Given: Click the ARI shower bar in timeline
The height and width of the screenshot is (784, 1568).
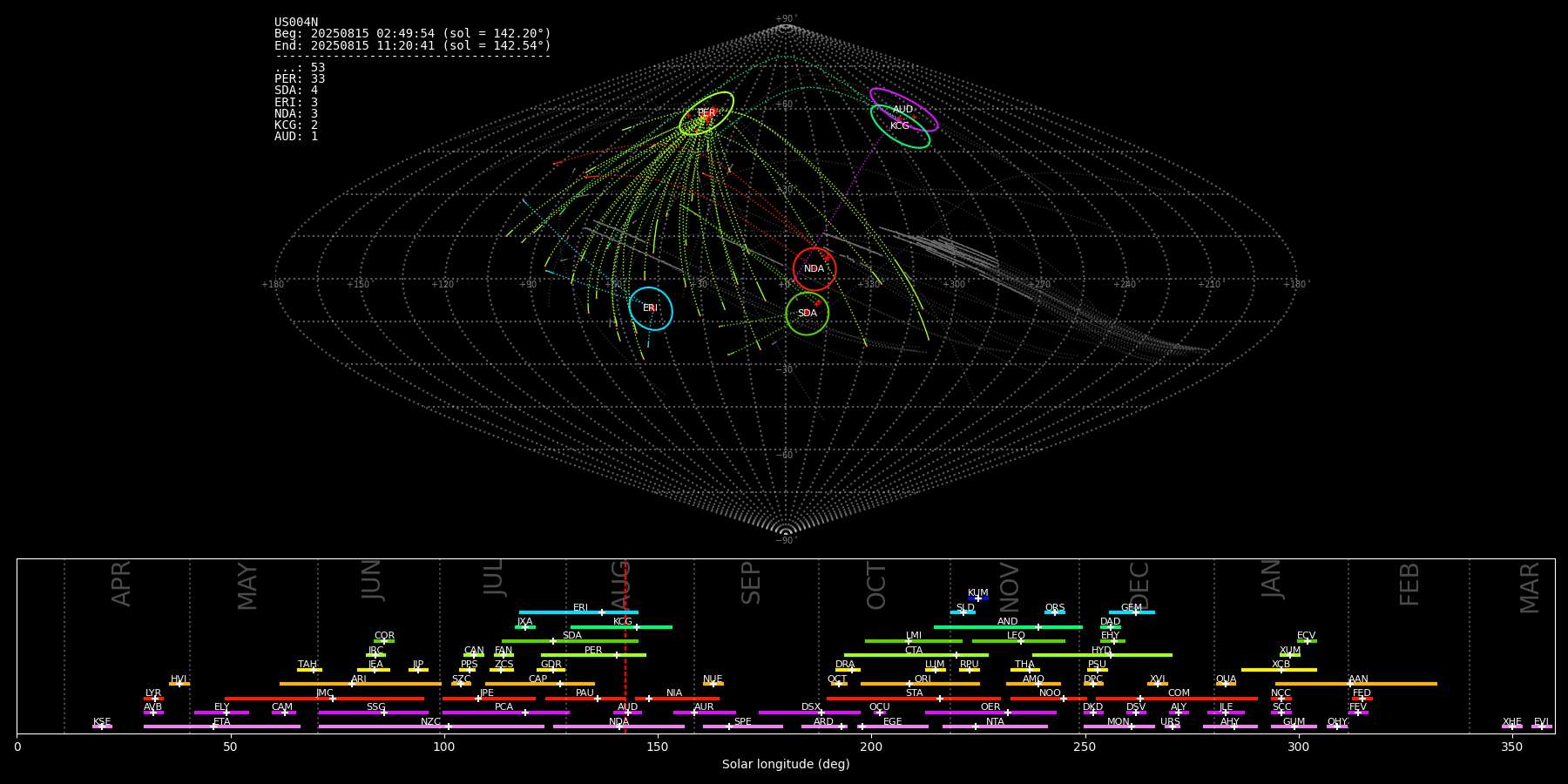Looking at the screenshot, I should (360, 684).
